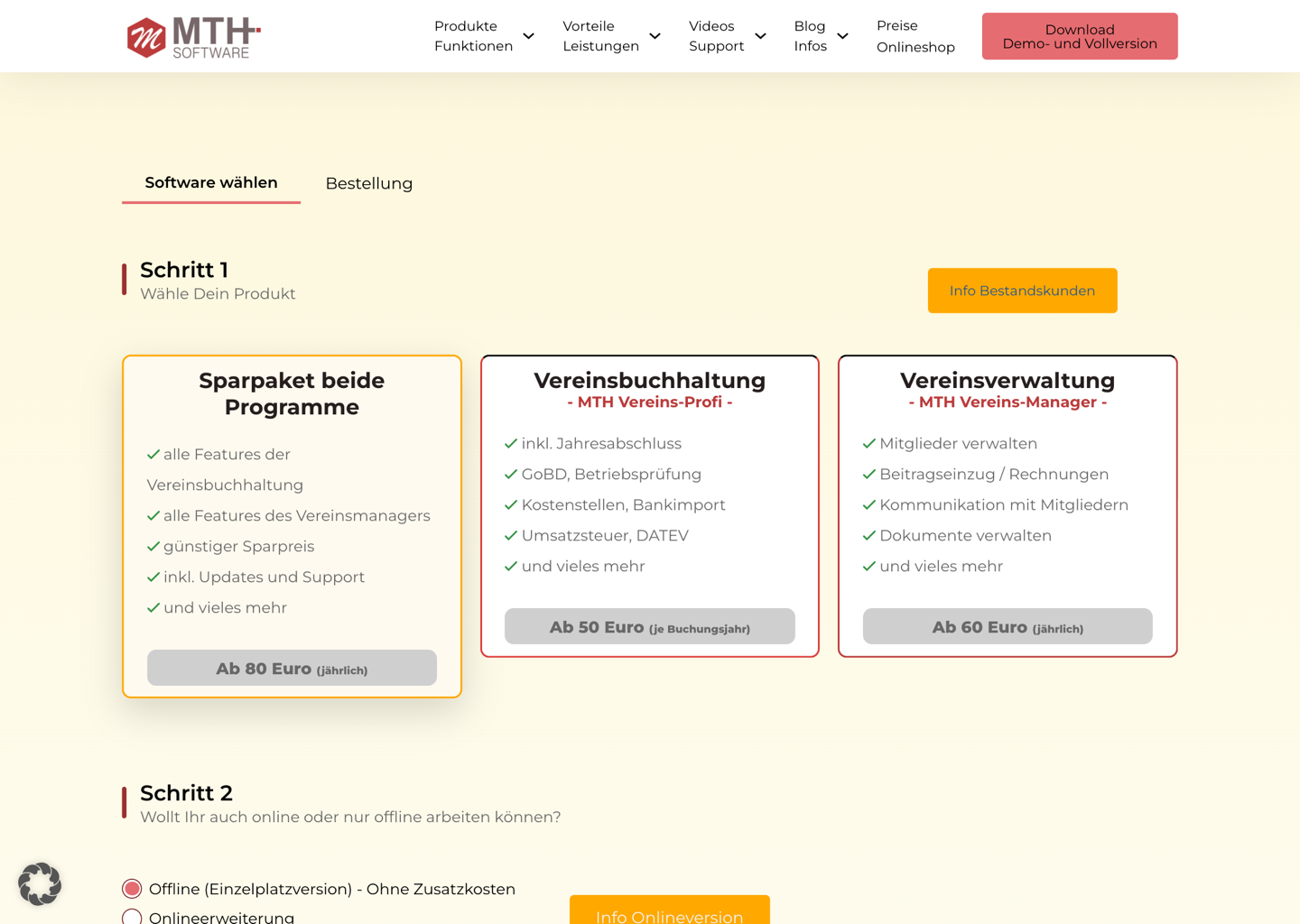Open the Videos Support menu
Viewport: 1300px width, 924px height.
point(716,36)
